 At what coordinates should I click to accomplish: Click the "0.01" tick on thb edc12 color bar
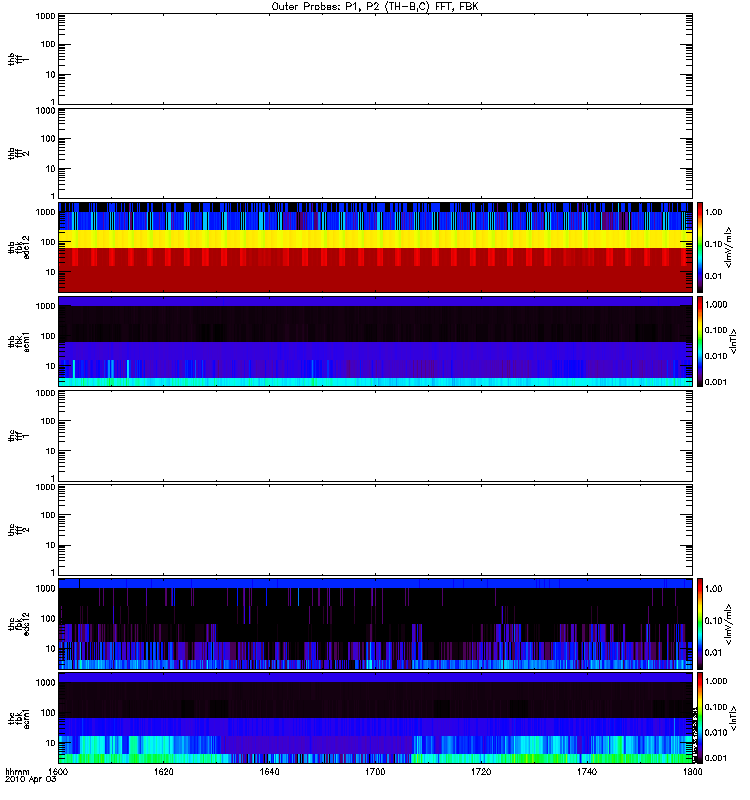click(x=714, y=277)
